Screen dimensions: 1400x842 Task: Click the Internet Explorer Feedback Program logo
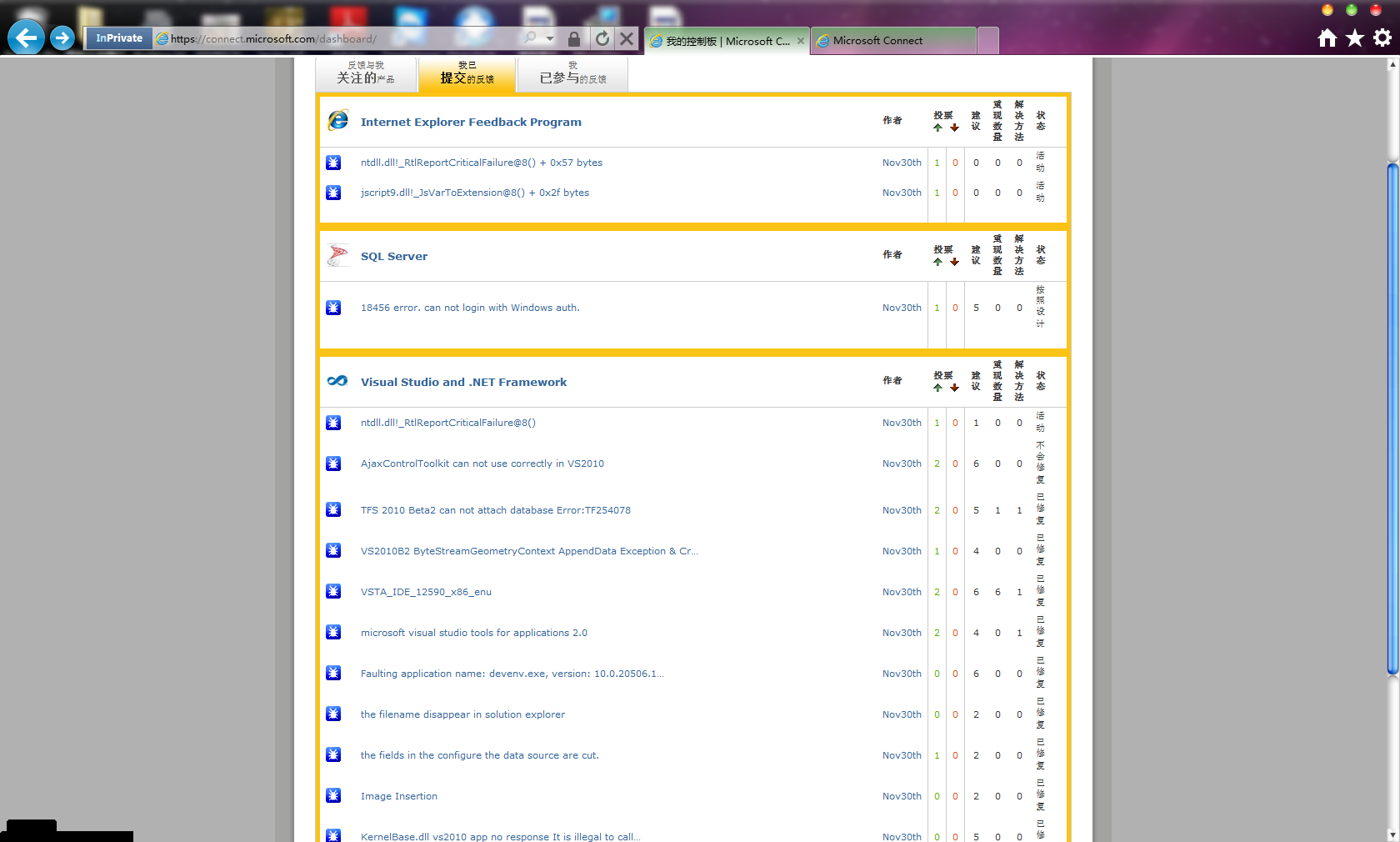[338, 121]
